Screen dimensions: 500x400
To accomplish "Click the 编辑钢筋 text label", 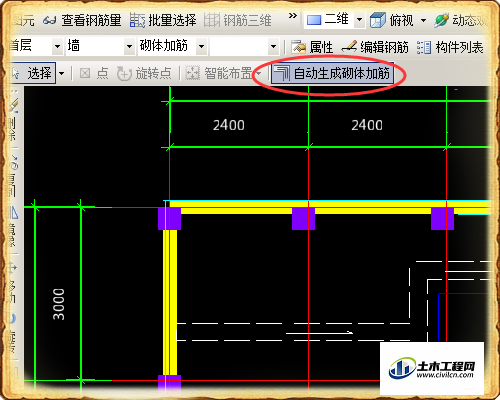I will (x=384, y=47).
